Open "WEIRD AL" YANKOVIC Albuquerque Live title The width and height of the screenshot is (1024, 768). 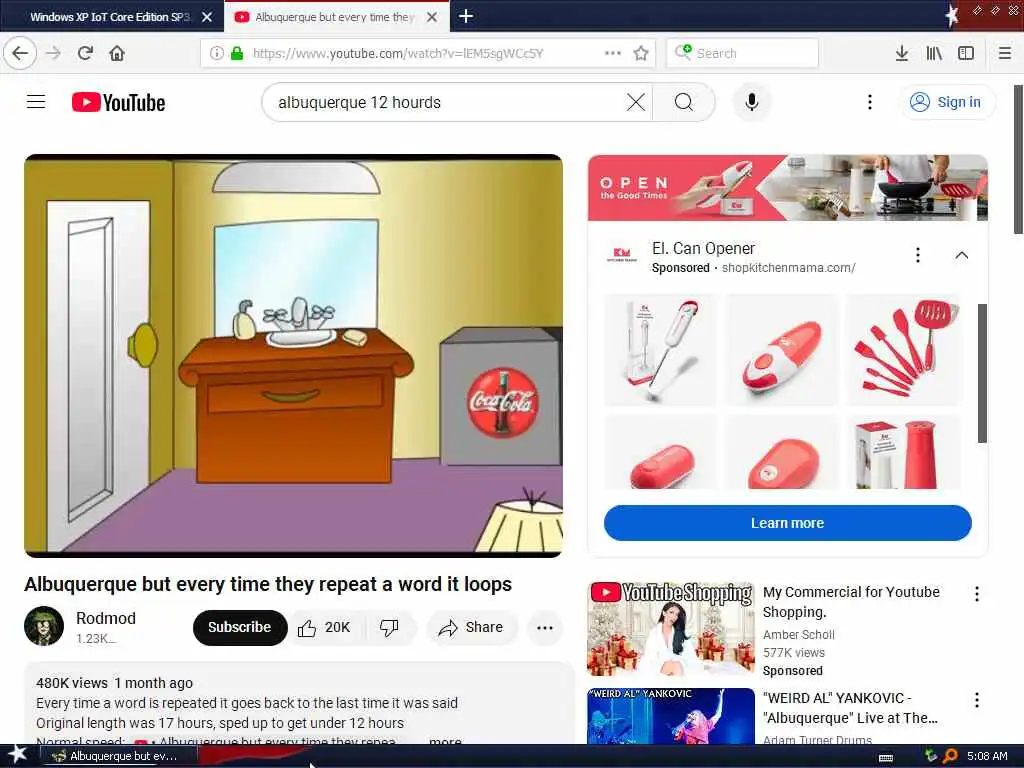(x=850, y=708)
